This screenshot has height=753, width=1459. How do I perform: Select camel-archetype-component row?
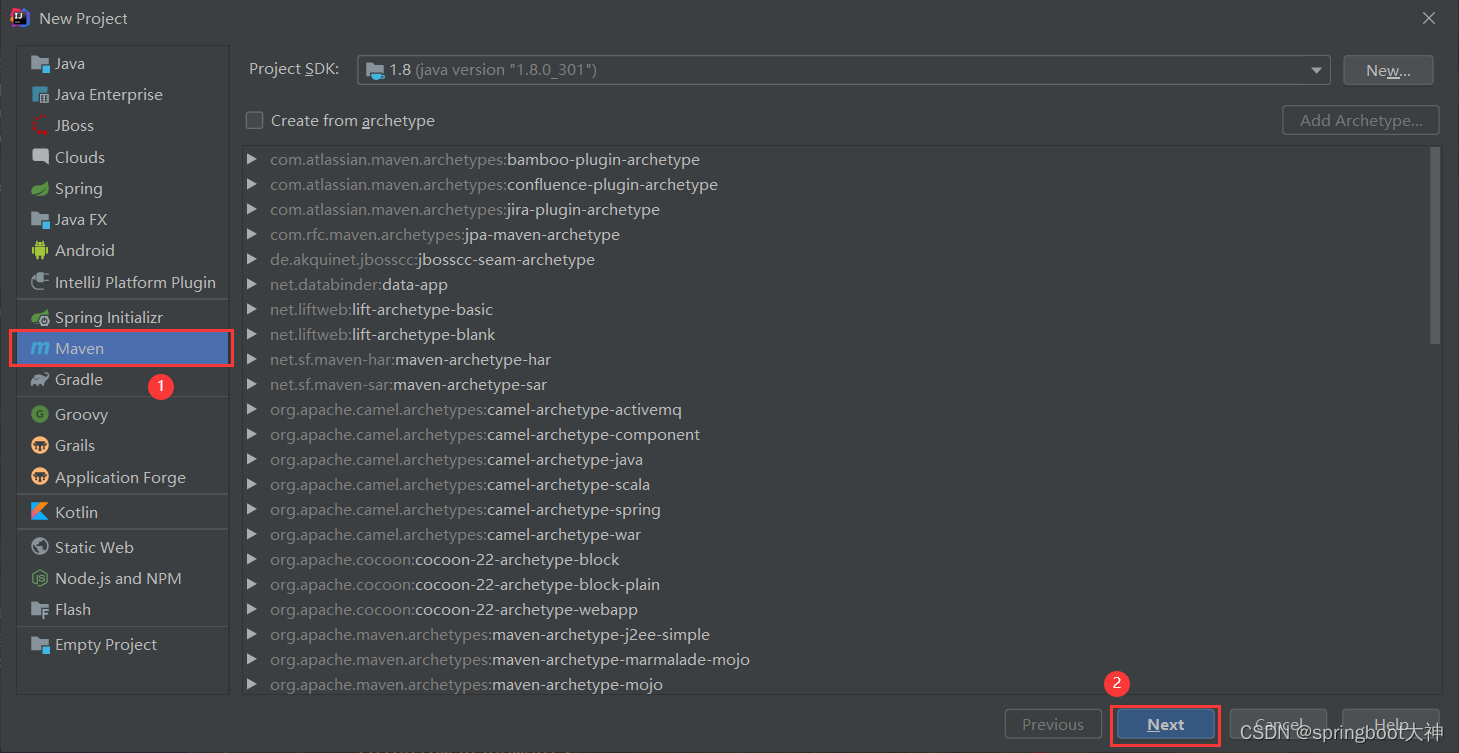point(836,435)
